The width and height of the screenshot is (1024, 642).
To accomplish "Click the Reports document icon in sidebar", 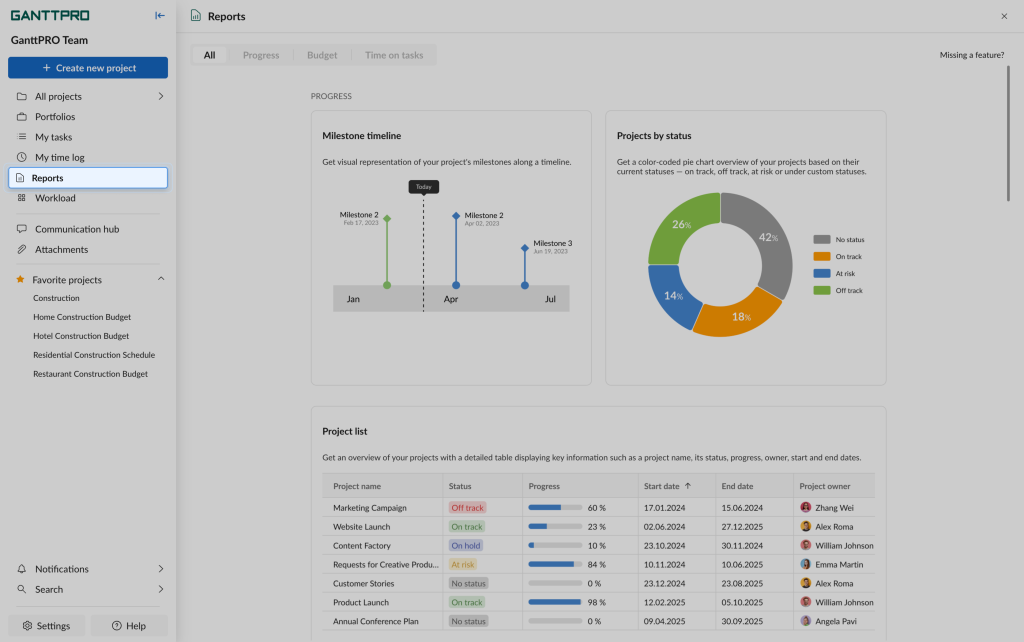I will pos(19,177).
